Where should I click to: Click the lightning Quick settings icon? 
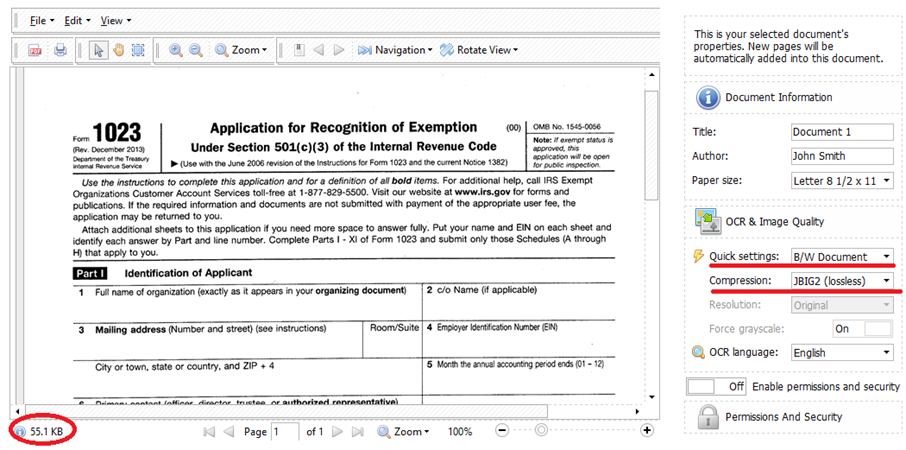[699, 256]
